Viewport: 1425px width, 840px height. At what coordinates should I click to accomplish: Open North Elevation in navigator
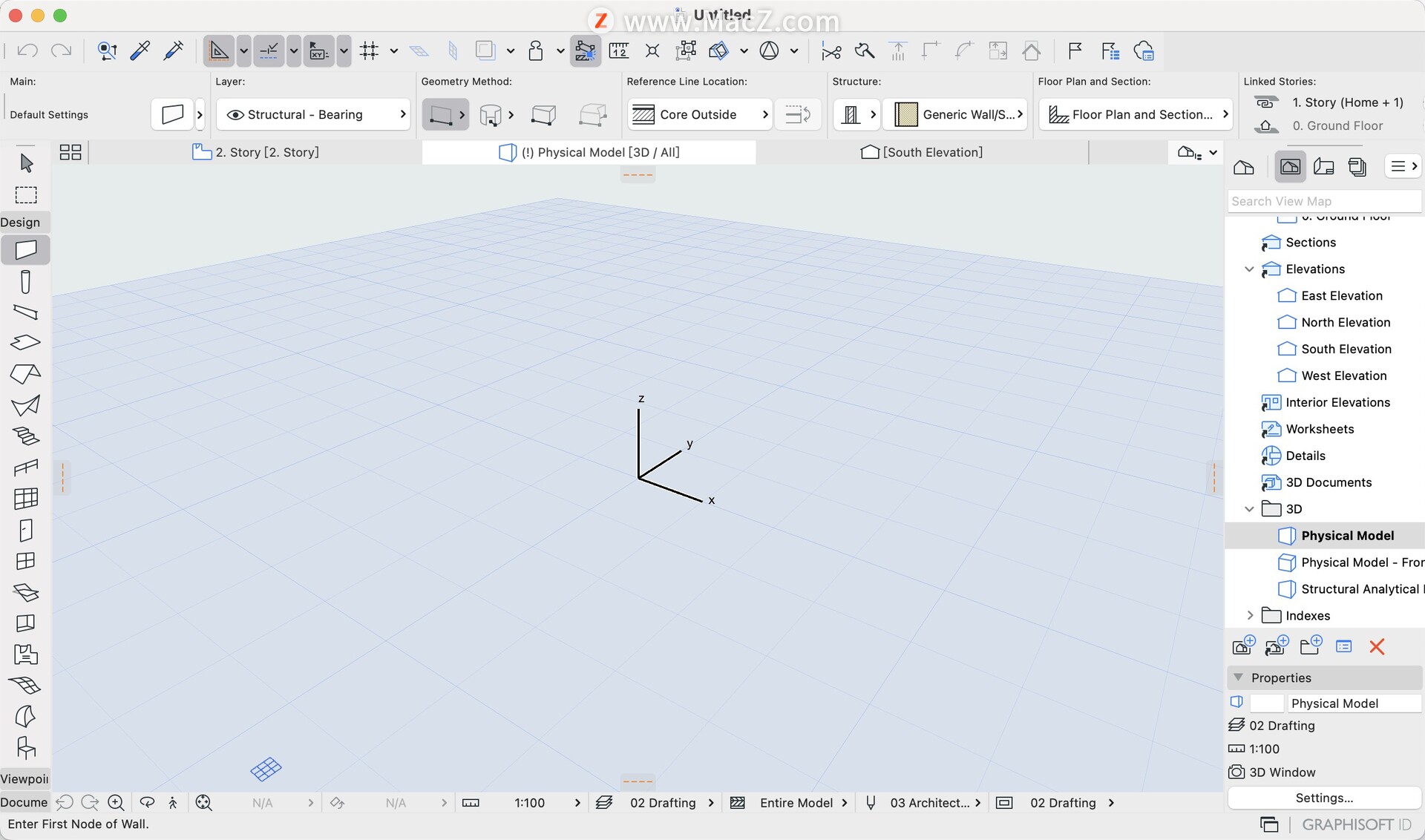1345,322
